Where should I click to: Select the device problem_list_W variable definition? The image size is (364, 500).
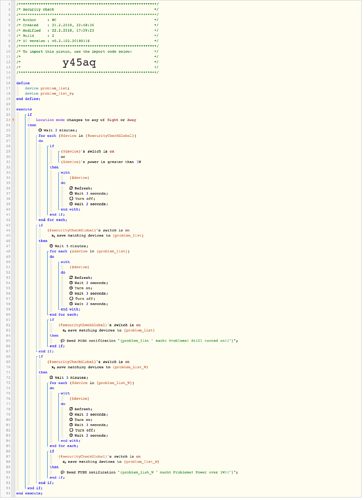pos(49,94)
